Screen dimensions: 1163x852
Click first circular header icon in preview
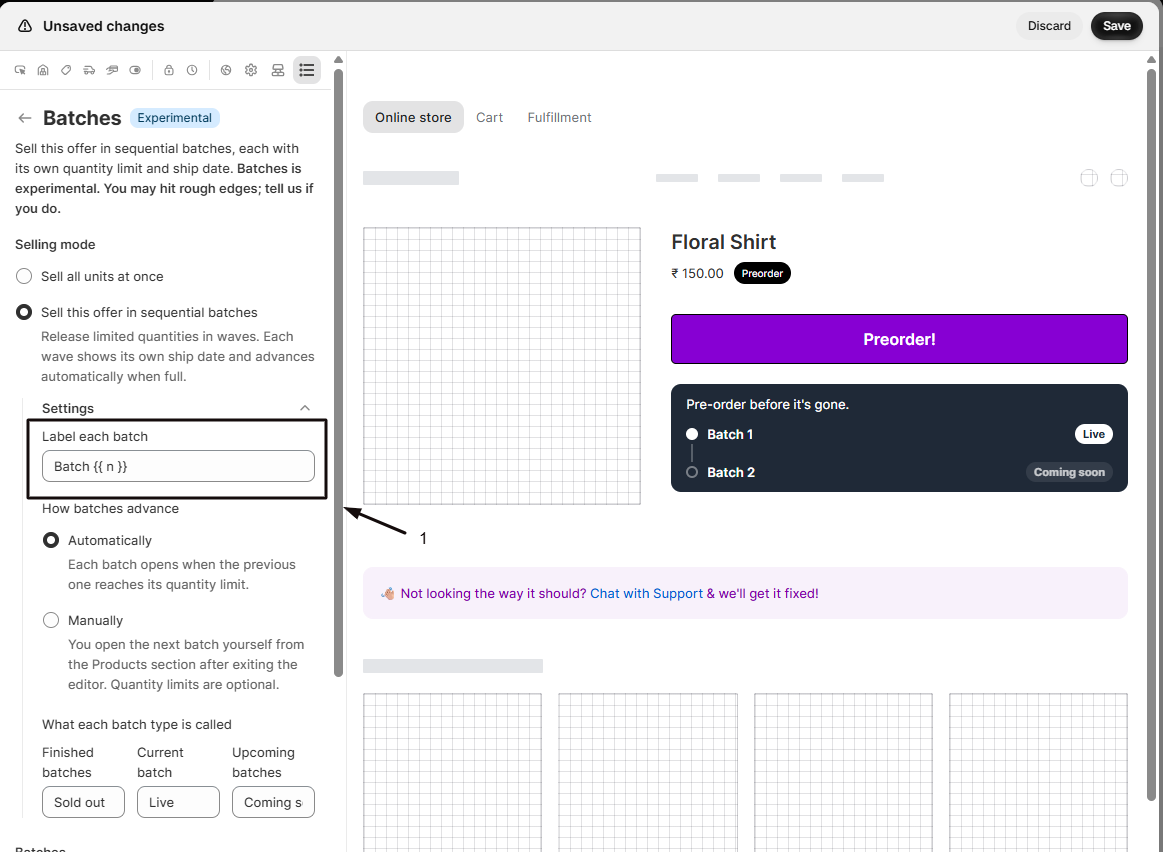(x=1089, y=178)
